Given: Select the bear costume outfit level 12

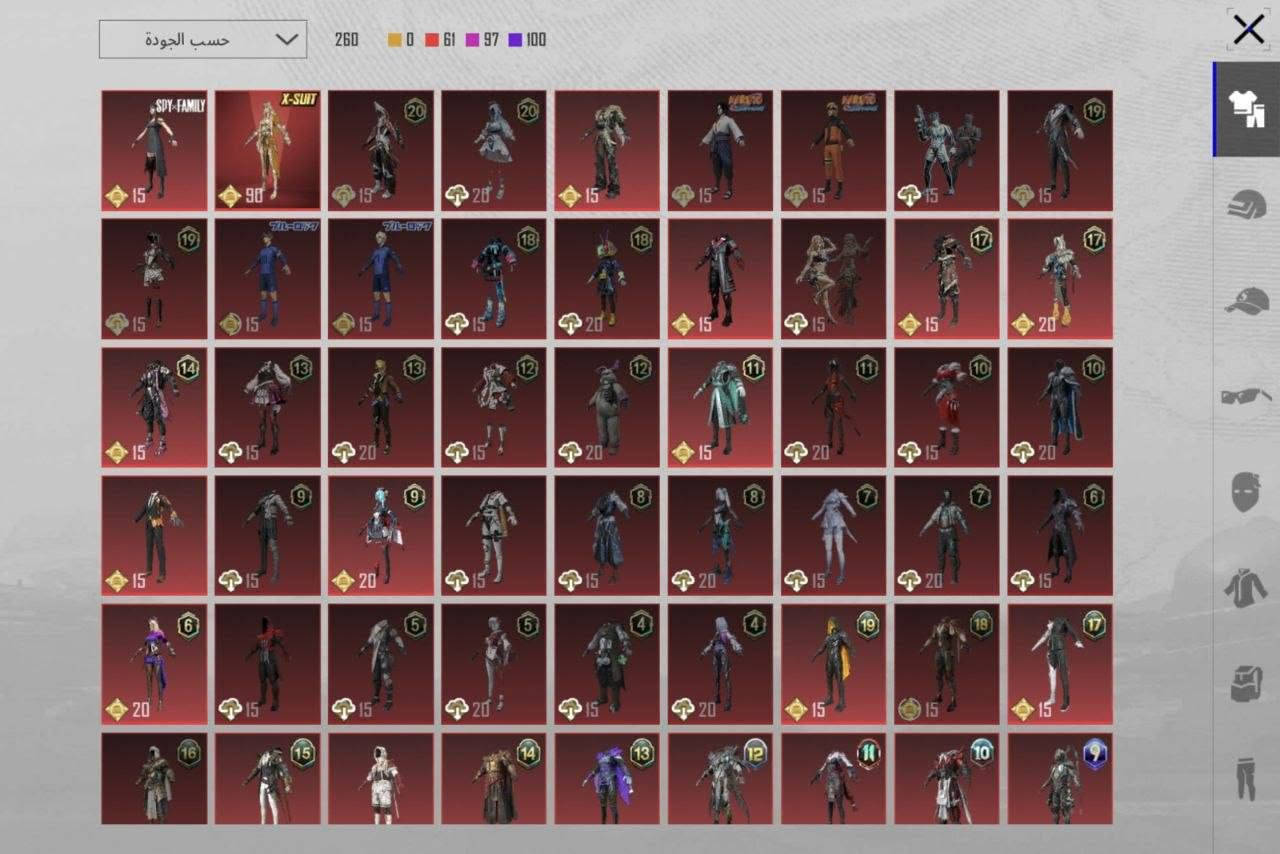Looking at the screenshot, I should 607,407.
